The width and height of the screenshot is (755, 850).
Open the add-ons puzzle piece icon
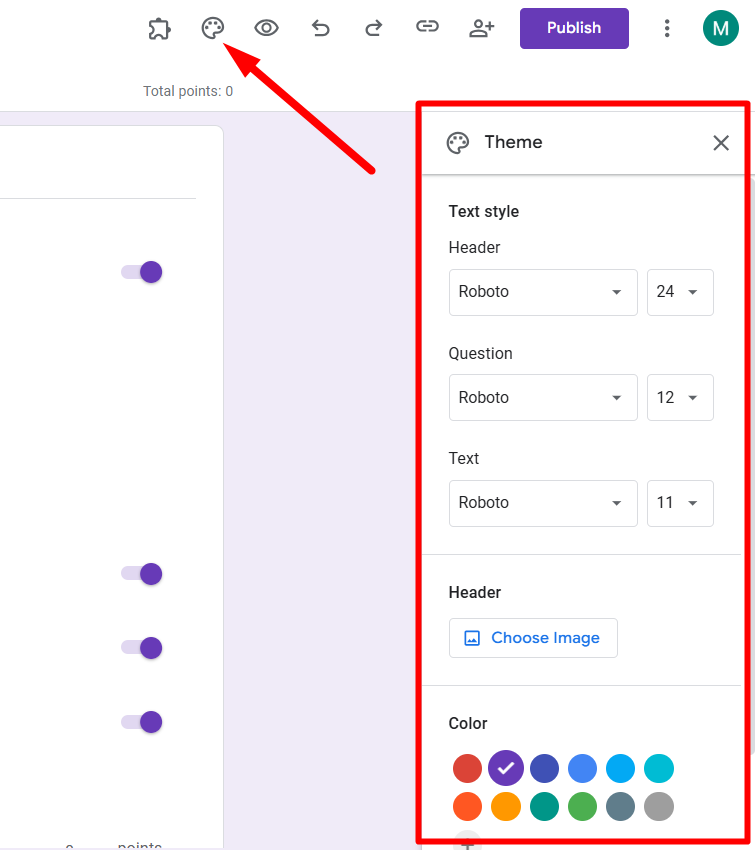tap(159, 28)
